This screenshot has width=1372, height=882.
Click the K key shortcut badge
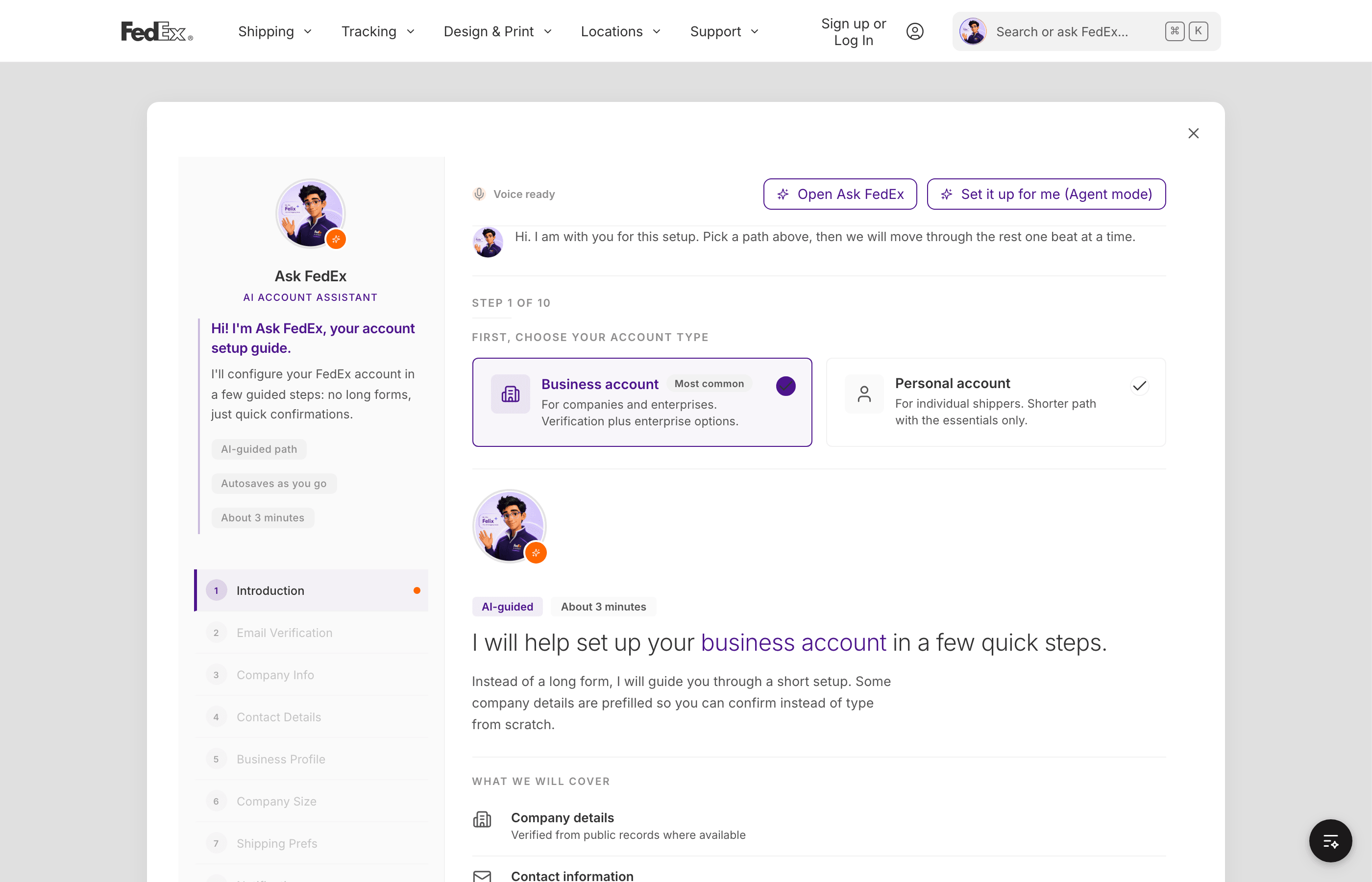coord(1198,31)
